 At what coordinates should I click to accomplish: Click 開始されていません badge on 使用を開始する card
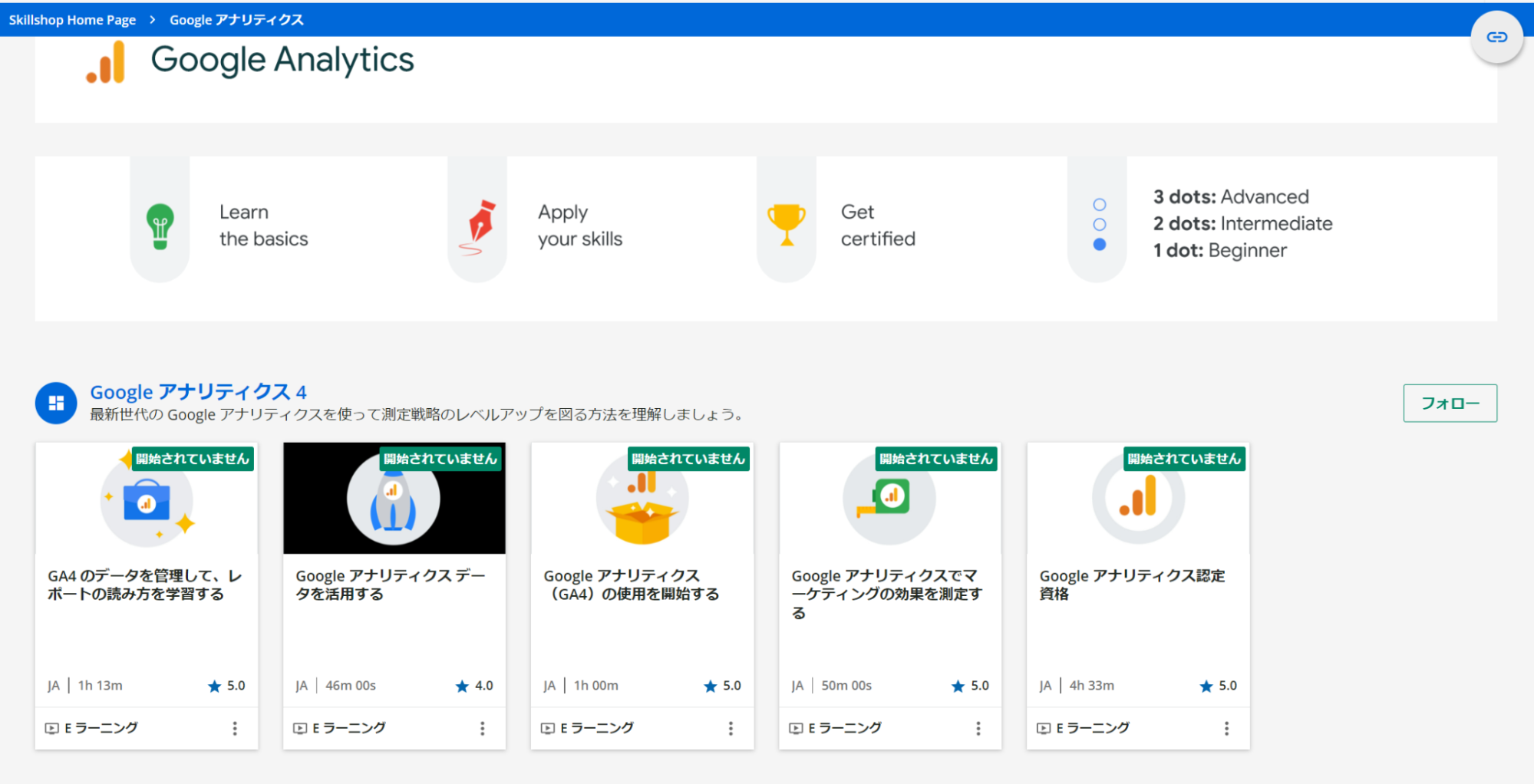coord(688,459)
